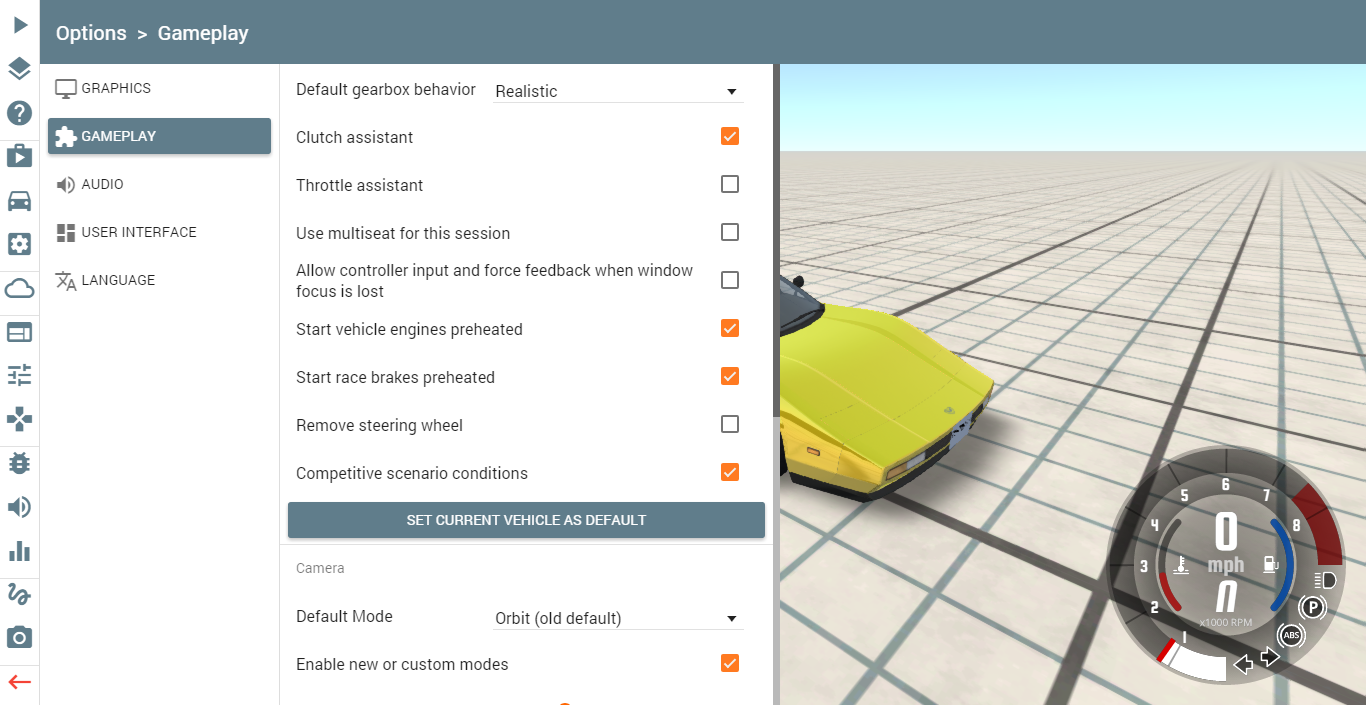Click the options panel vertical scrollbar
This screenshot has height=705, width=1366.
(776, 240)
